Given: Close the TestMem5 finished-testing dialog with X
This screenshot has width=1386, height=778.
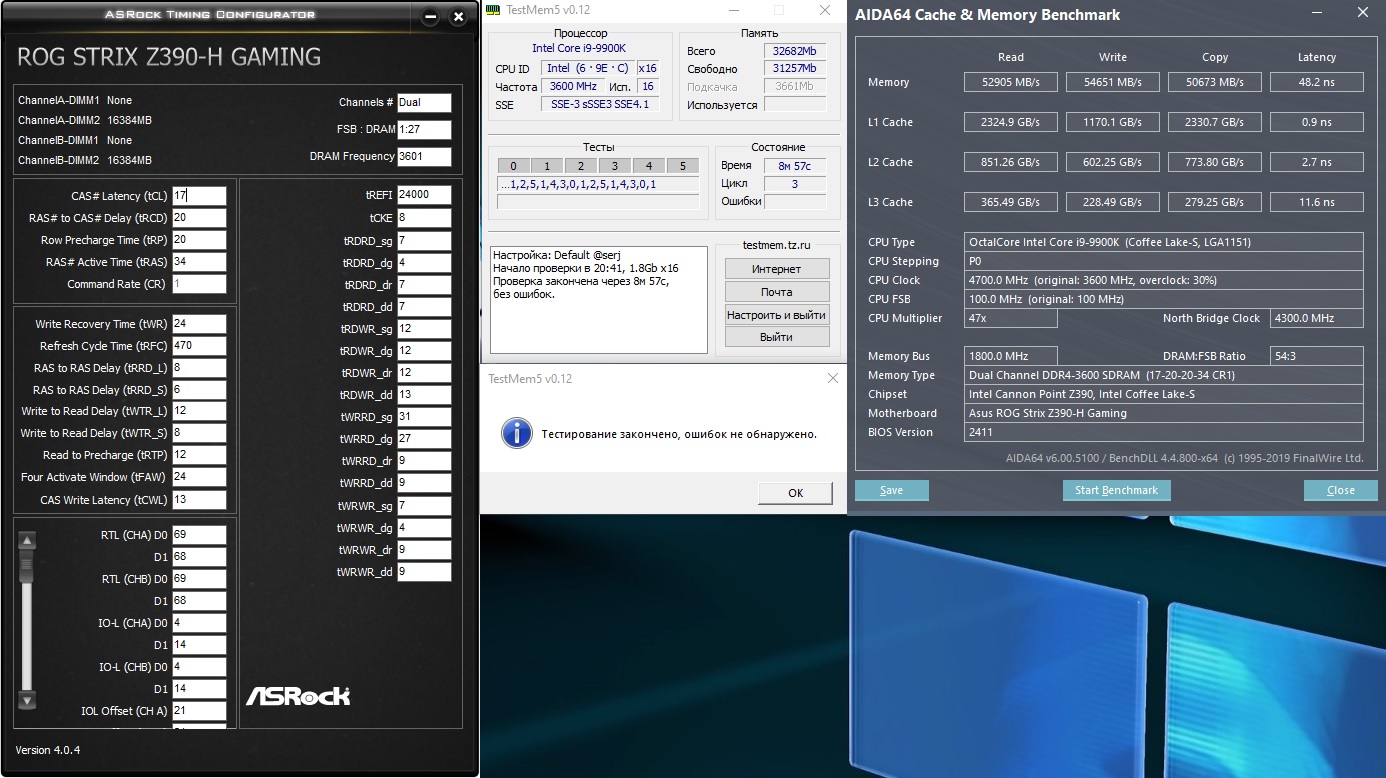Looking at the screenshot, I should click(x=833, y=378).
